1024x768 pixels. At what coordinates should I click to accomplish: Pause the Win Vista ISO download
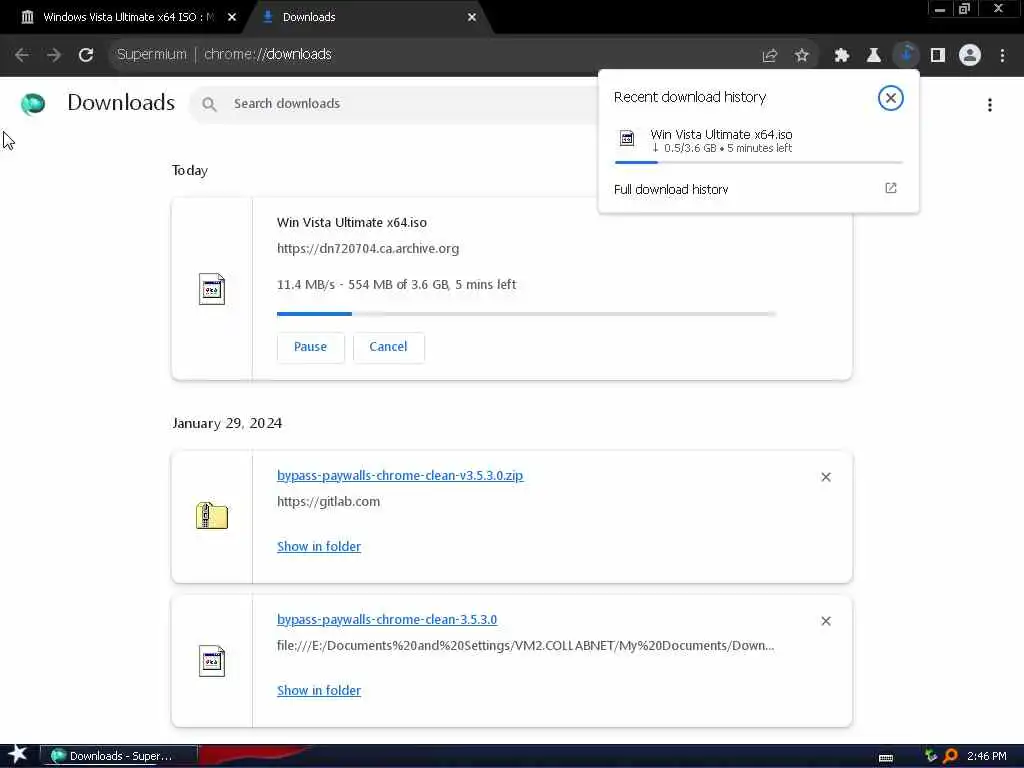tap(310, 347)
